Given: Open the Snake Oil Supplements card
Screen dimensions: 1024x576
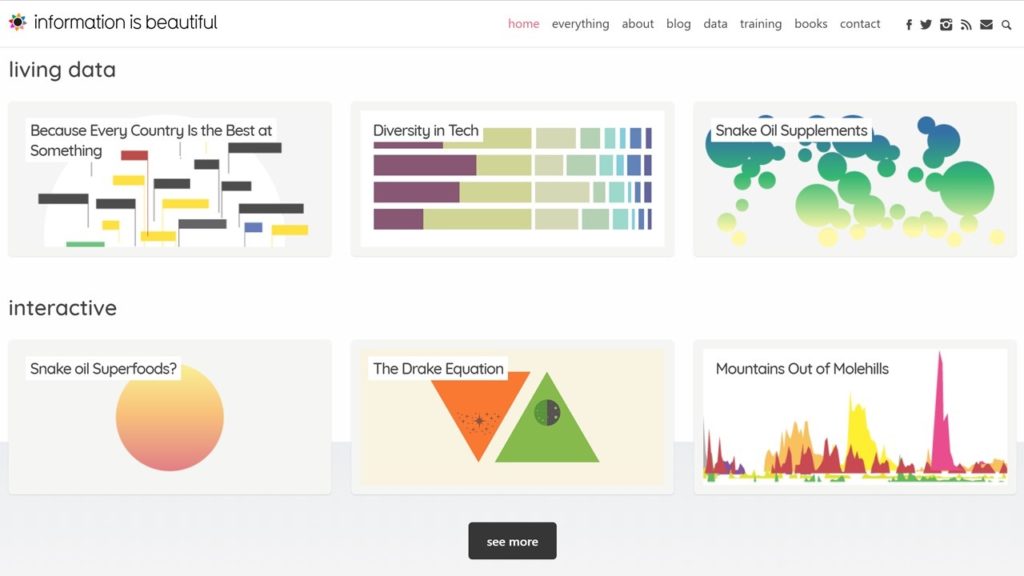Looking at the screenshot, I should [x=855, y=179].
